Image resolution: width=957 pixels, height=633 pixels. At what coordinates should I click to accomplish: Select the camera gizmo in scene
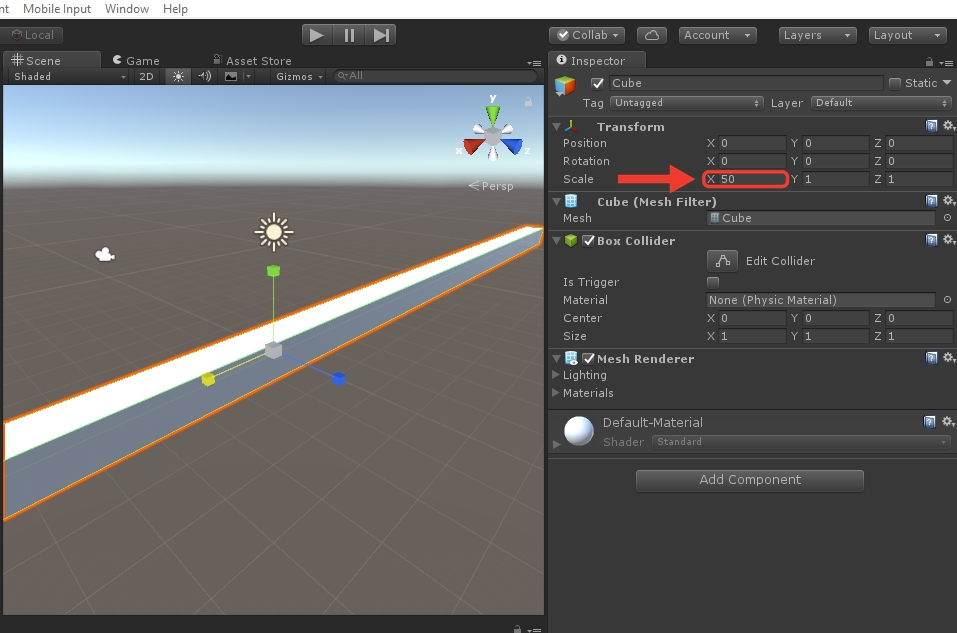tap(105, 255)
